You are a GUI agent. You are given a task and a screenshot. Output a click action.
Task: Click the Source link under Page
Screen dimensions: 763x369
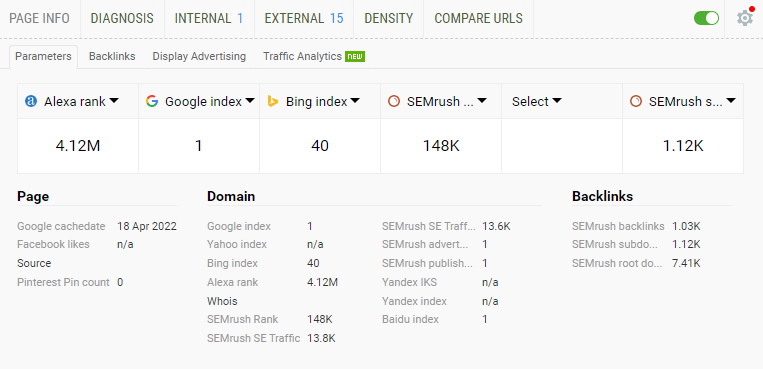click(34, 263)
